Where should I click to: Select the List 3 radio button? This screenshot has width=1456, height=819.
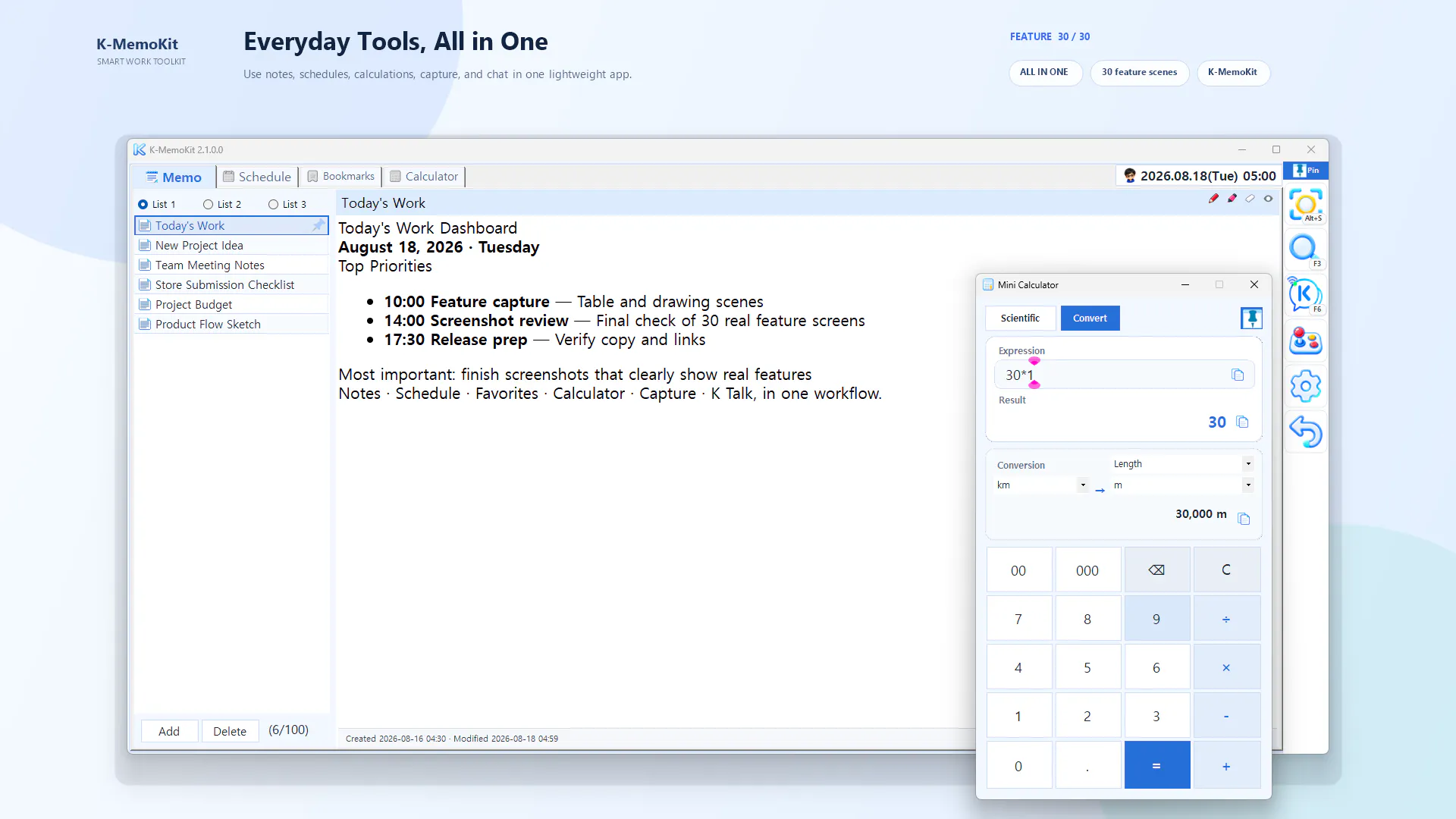click(273, 205)
